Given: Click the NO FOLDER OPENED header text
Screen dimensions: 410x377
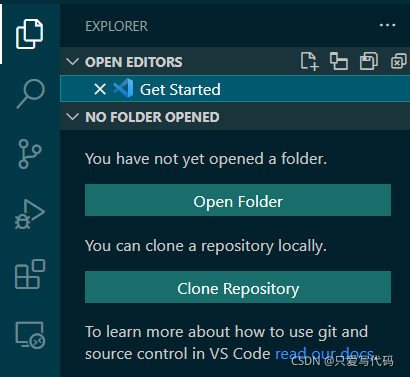Looking at the screenshot, I should tap(152, 117).
